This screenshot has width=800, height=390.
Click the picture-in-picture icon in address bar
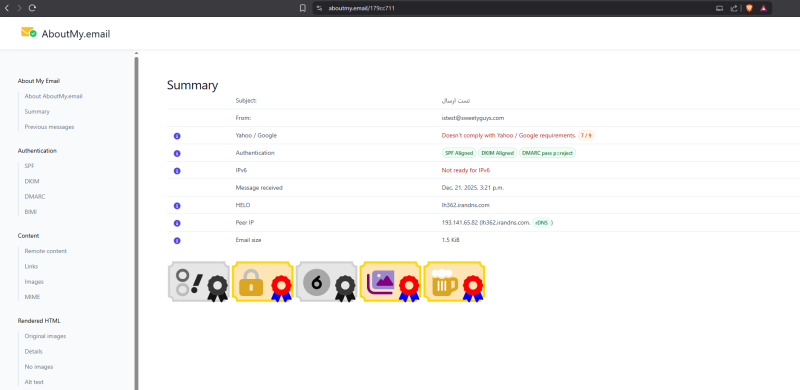(719, 8)
